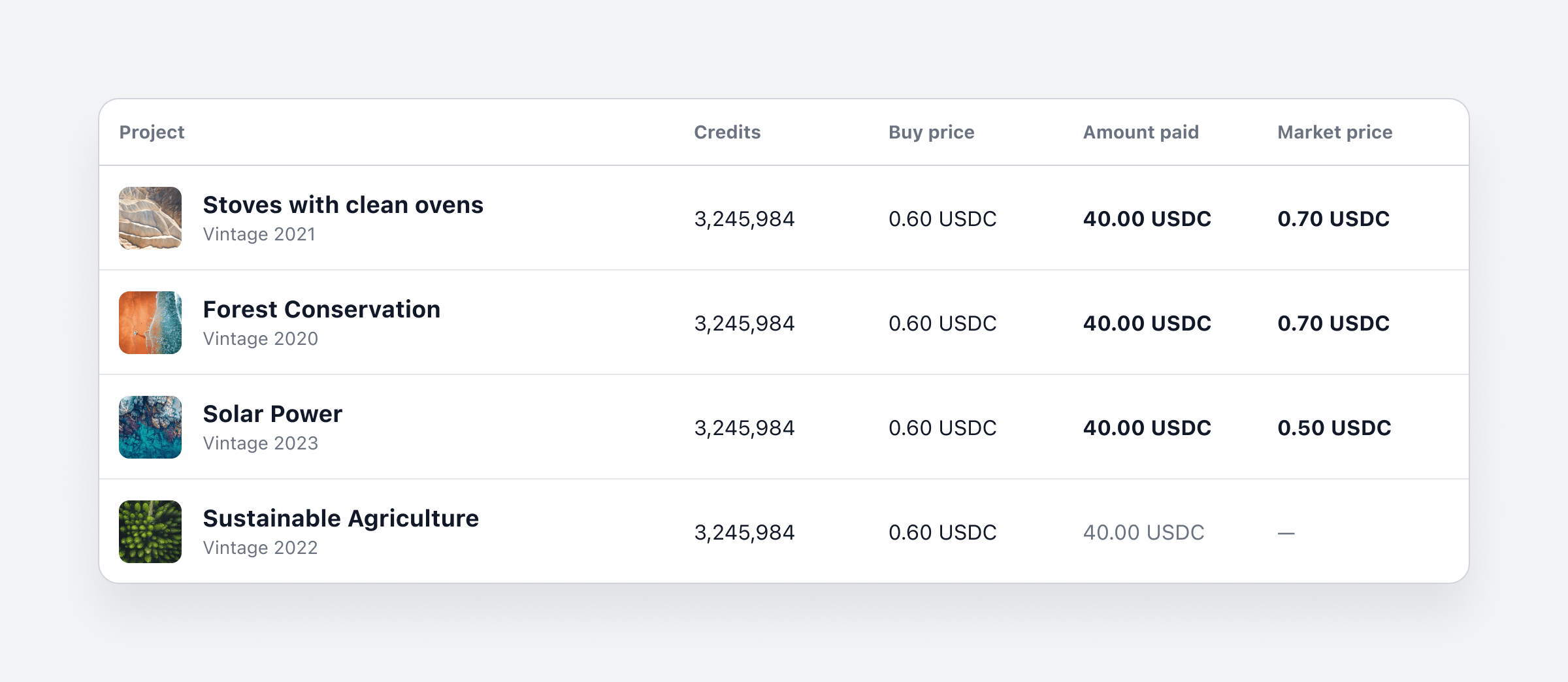Open the Forest Conservation project title
This screenshot has height=682, width=1568.
point(321,310)
